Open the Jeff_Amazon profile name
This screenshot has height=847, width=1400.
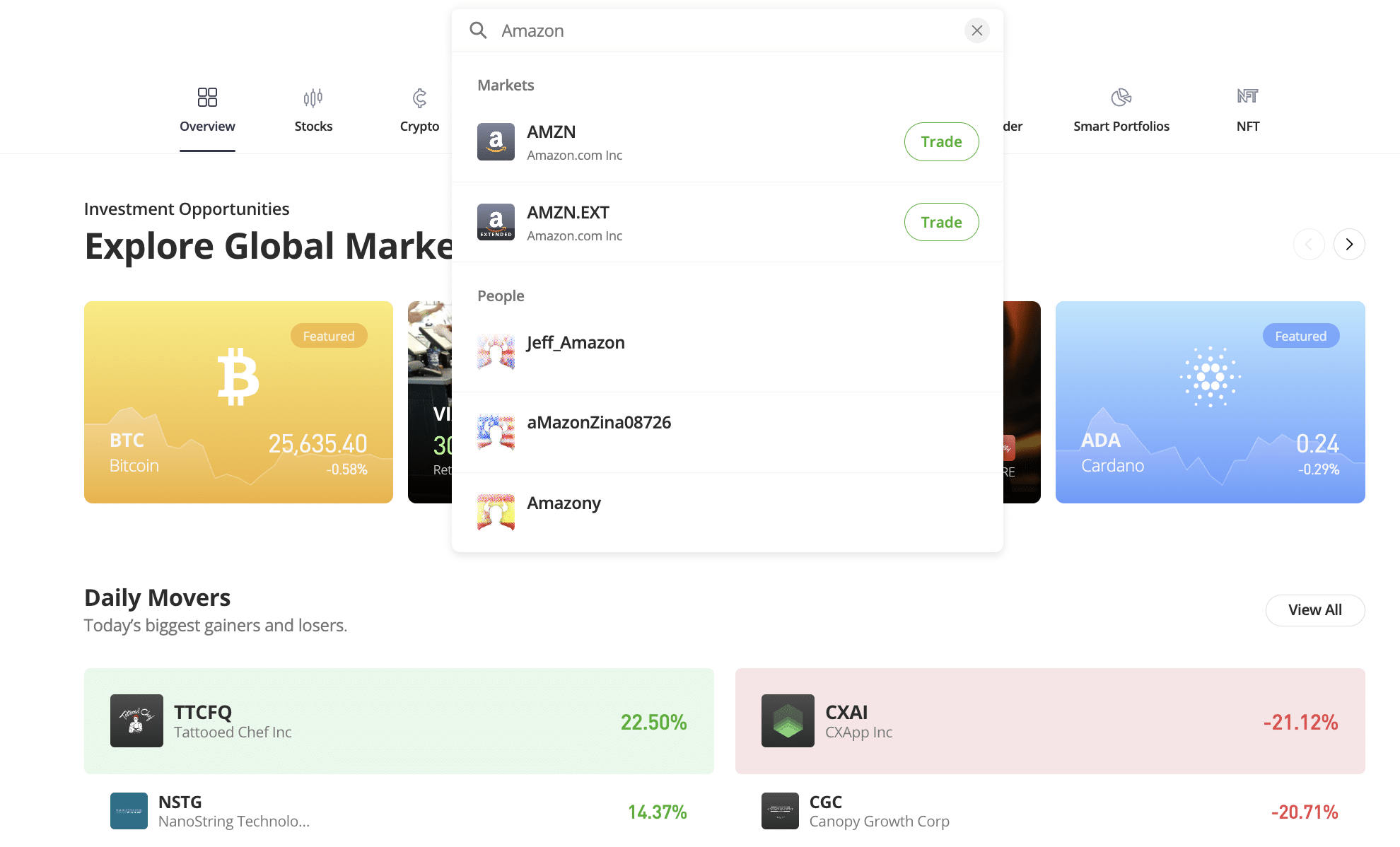[x=576, y=343]
